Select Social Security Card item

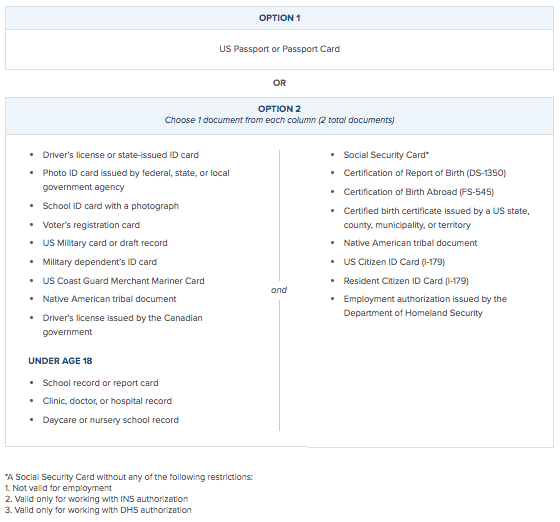pyautogui.click(x=386, y=155)
